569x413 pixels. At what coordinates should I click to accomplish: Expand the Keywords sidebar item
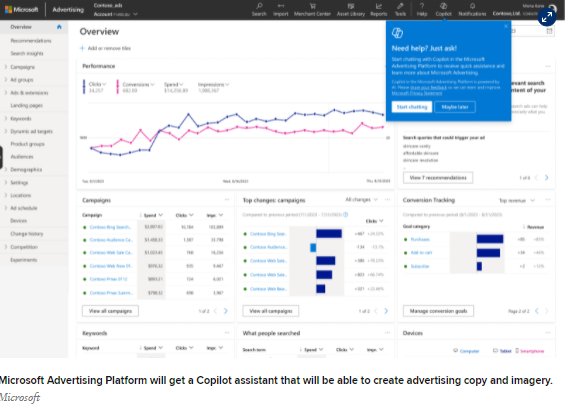pos(6,118)
